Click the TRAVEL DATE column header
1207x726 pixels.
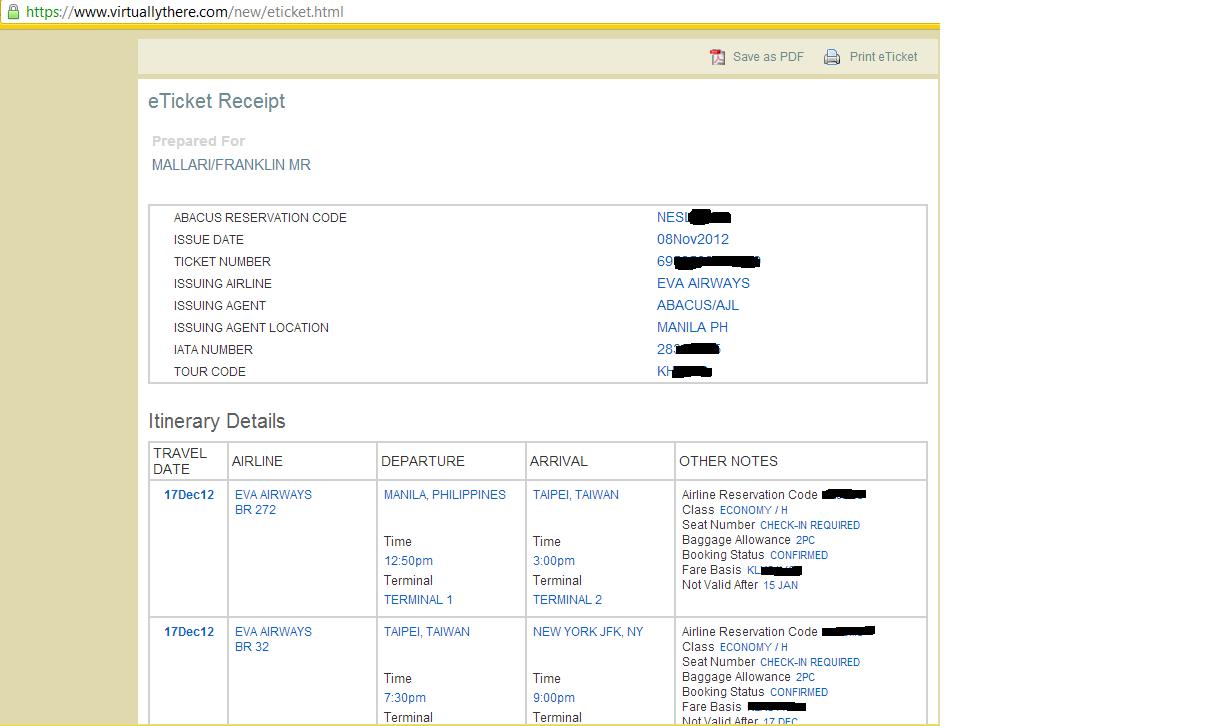tap(180, 461)
